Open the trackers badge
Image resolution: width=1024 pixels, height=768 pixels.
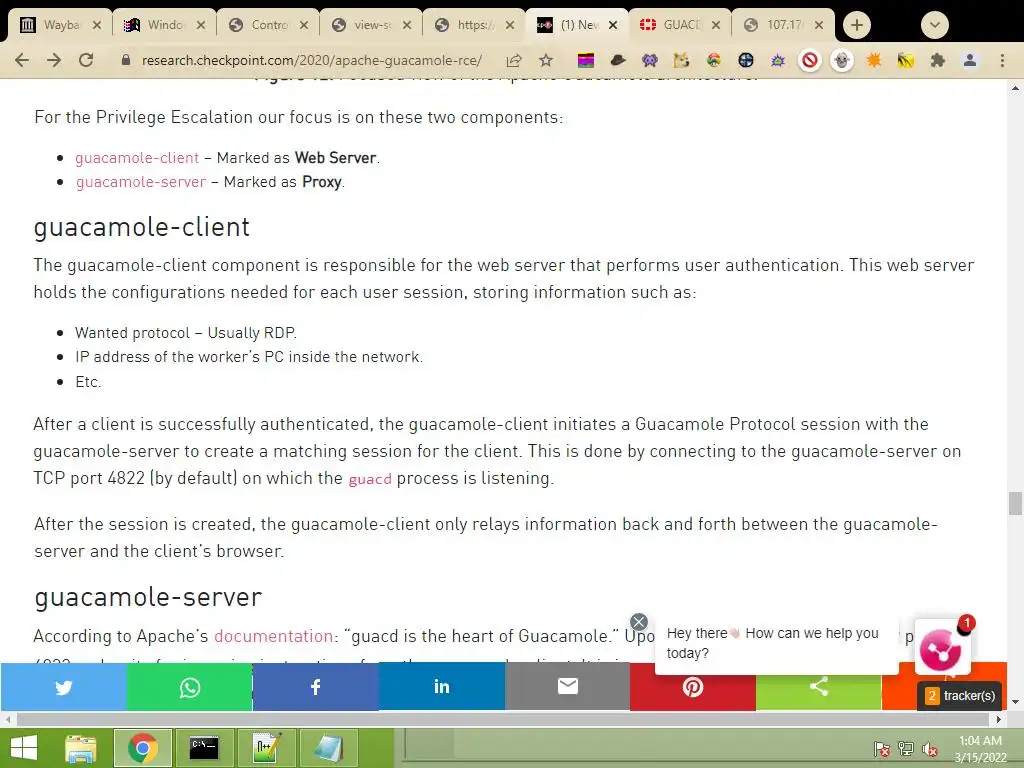click(x=960, y=696)
